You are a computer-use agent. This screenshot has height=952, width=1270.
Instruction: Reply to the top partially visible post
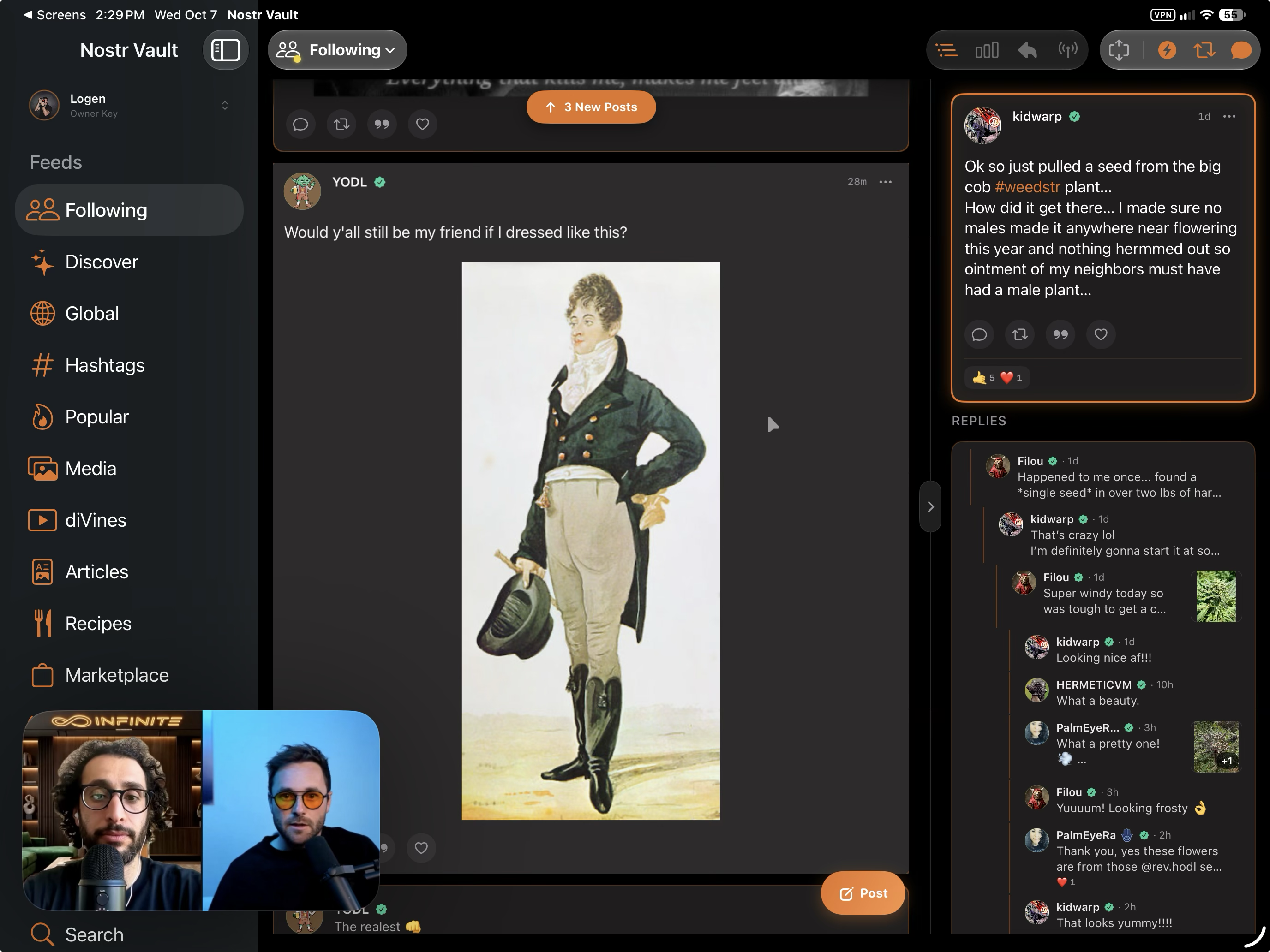pyautogui.click(x=300, y=124)
